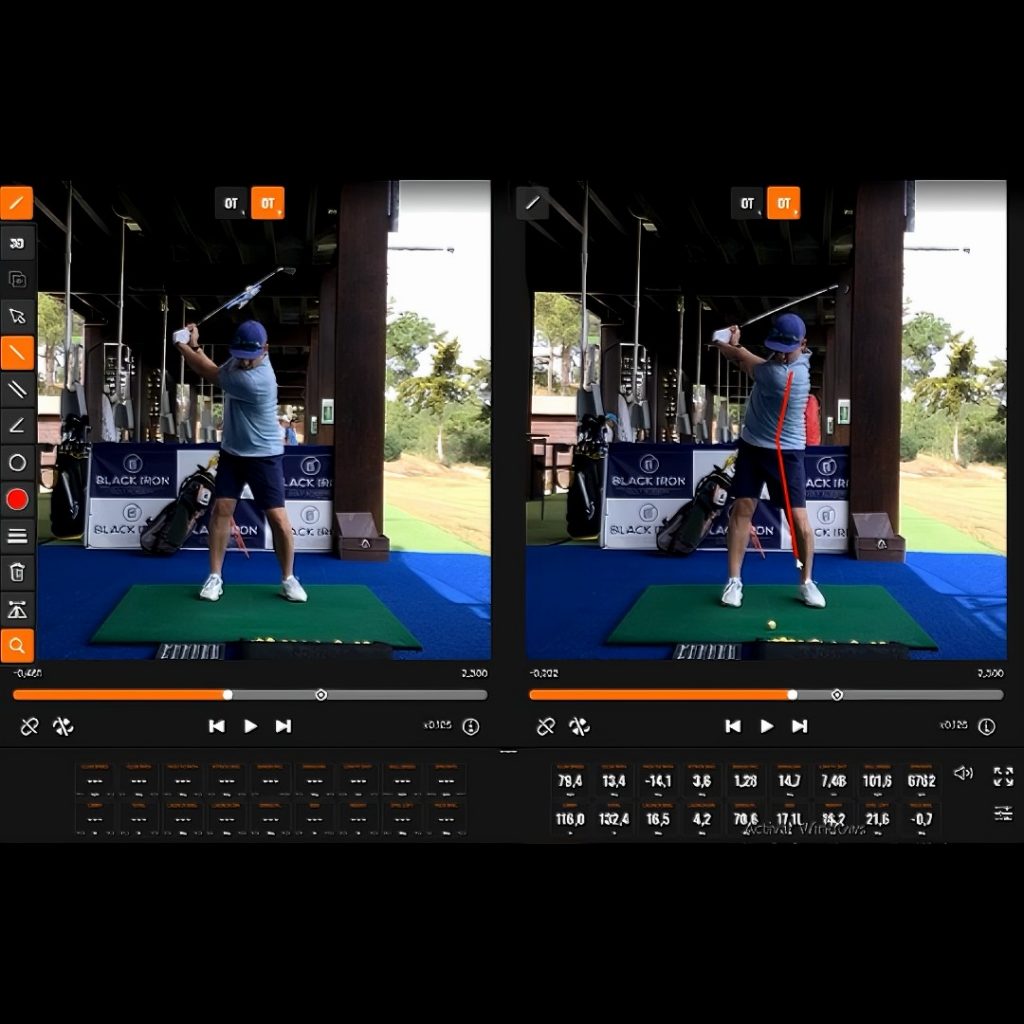Screen dimensions: 1024x1024
Task: Click the impact marker on right timeline
Action: tap(837, 695)
